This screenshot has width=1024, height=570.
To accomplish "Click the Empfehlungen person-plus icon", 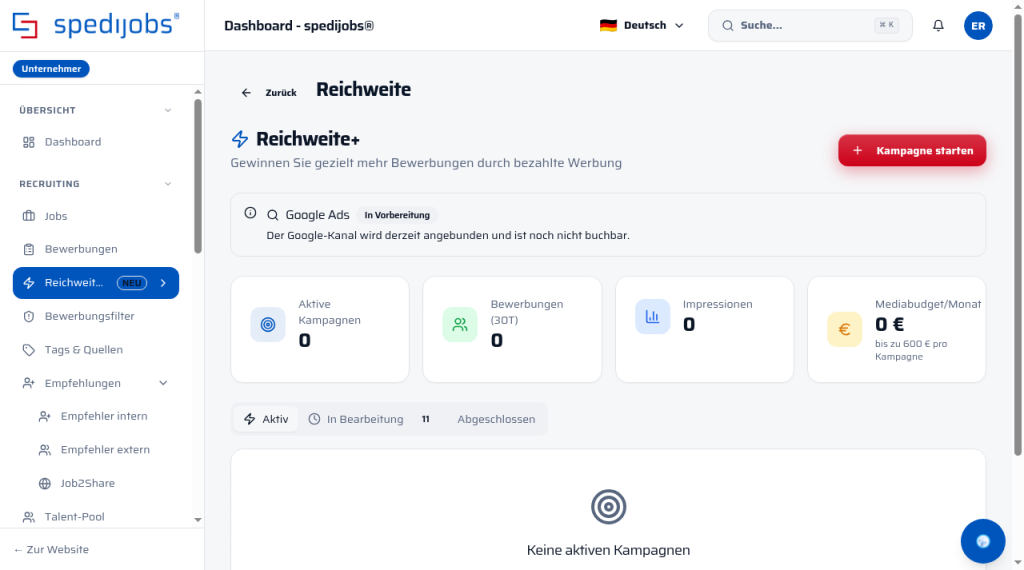I will pyautogui.click(x=29, y=383).
